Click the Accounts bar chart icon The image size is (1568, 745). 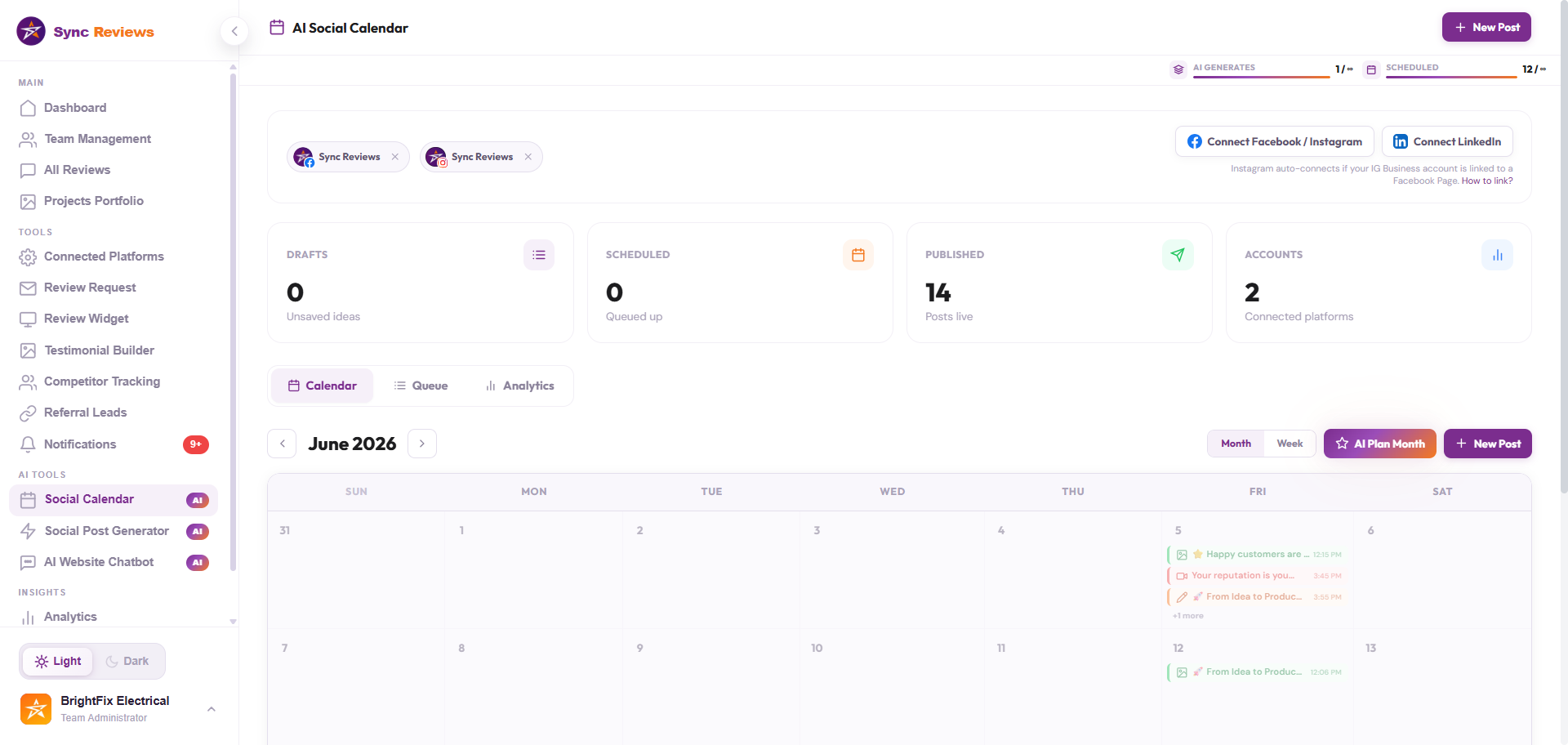1498,255
